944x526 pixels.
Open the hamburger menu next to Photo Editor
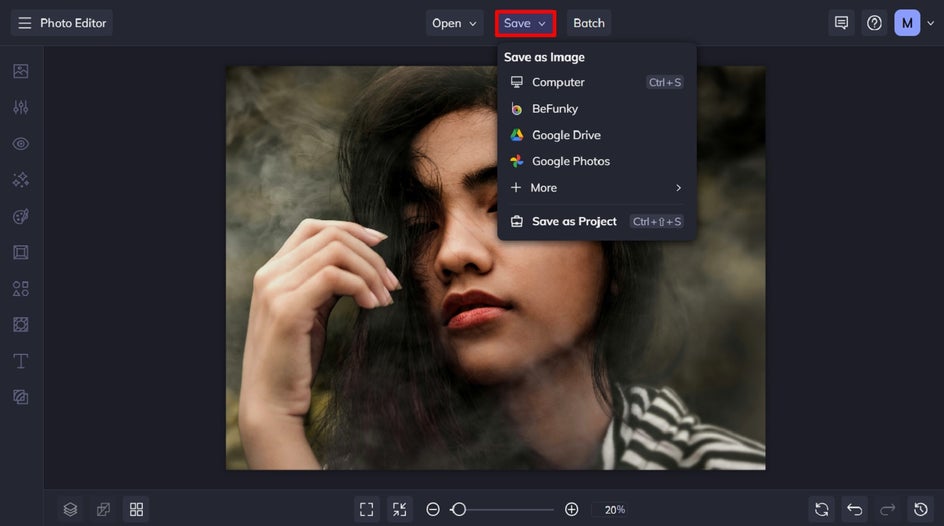coord(24,23)
